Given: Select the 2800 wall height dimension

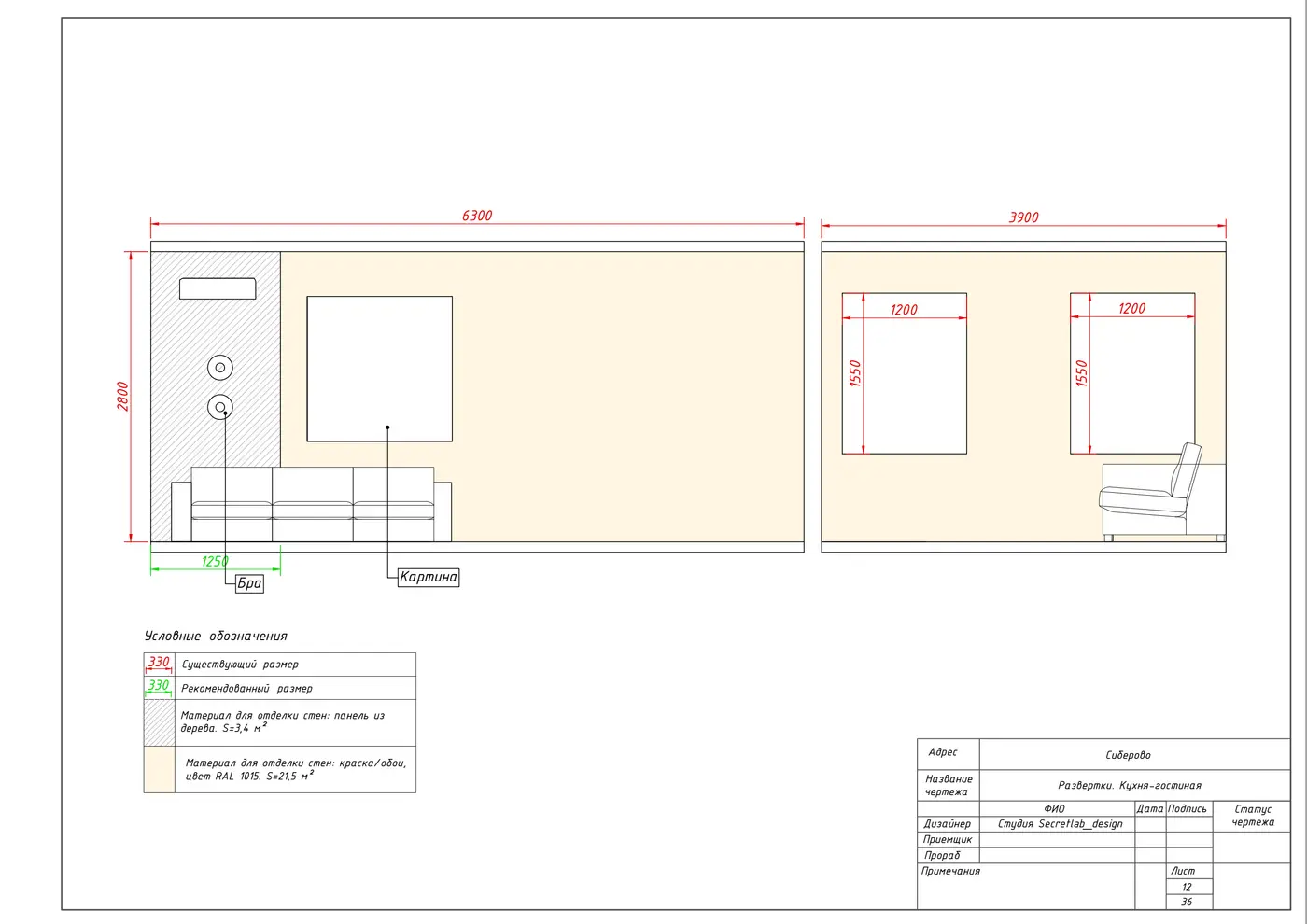Looking at the screenshot, I should (122, 396).
